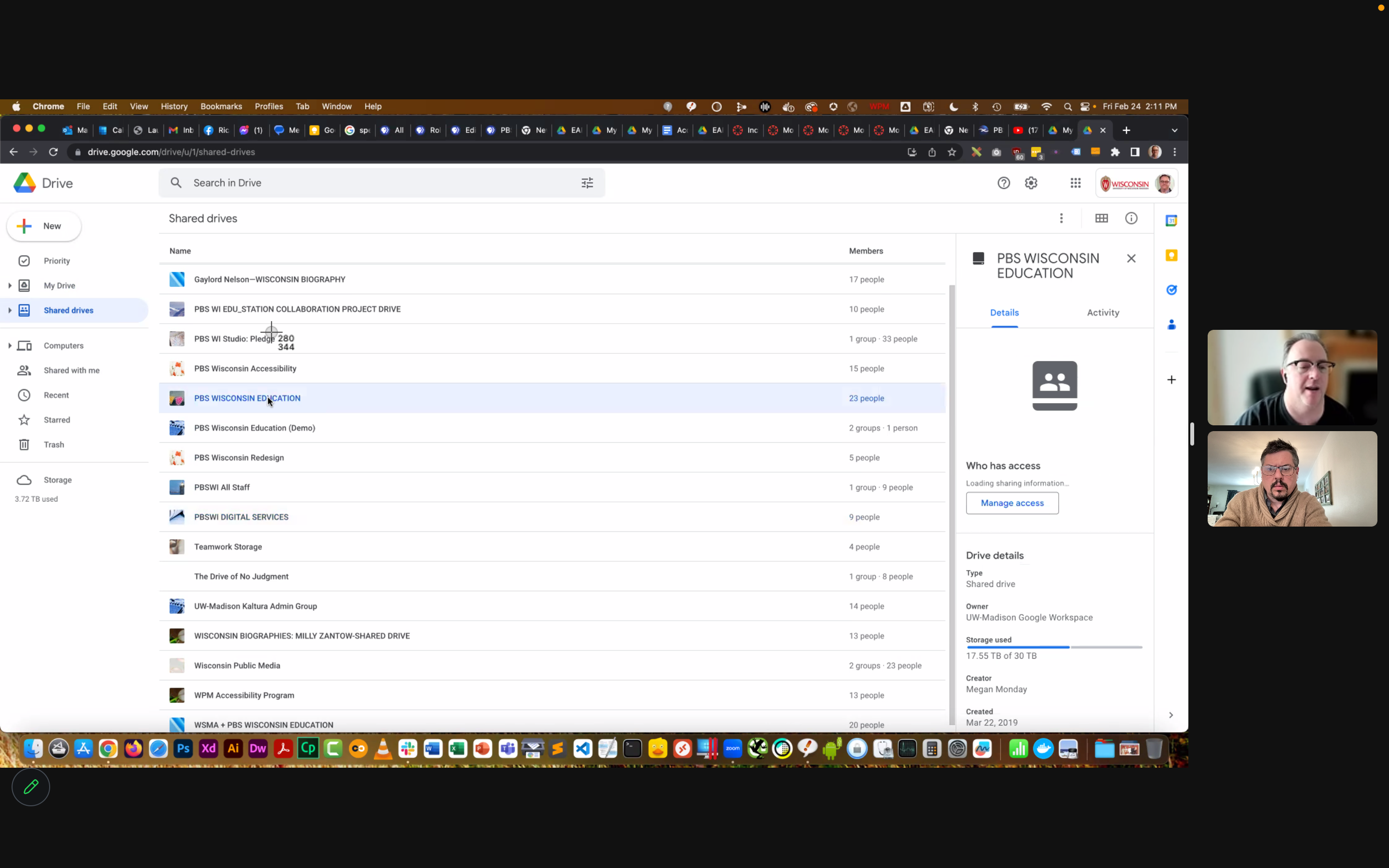1389x868 pixels.
Task: Hide details with the info icon
Action: pyautogui.click(x=1130, y=218)
